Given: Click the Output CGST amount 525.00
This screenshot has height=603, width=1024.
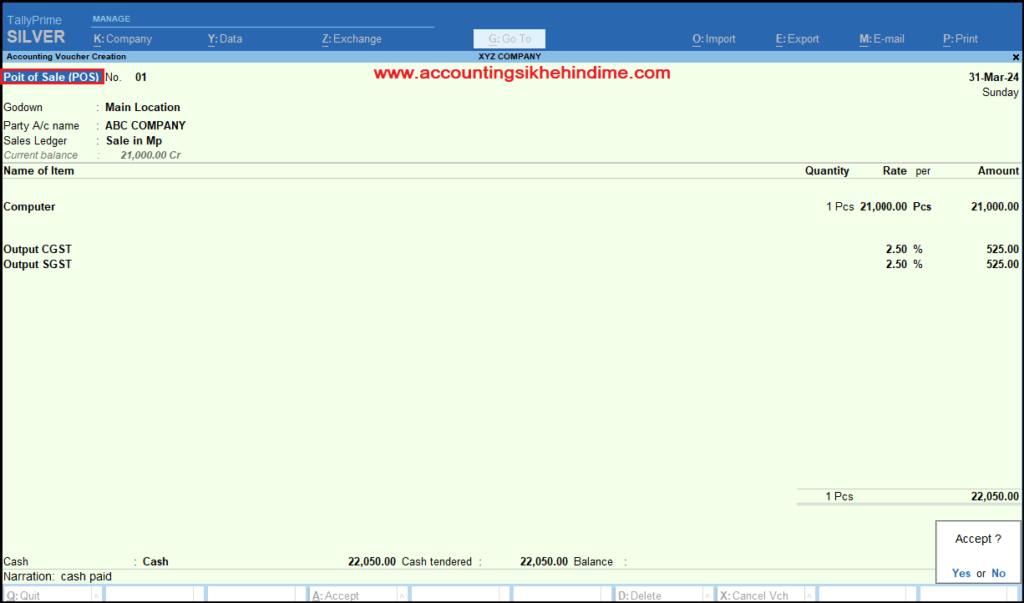Looking at the screenshot, I should click(1002, 249).
